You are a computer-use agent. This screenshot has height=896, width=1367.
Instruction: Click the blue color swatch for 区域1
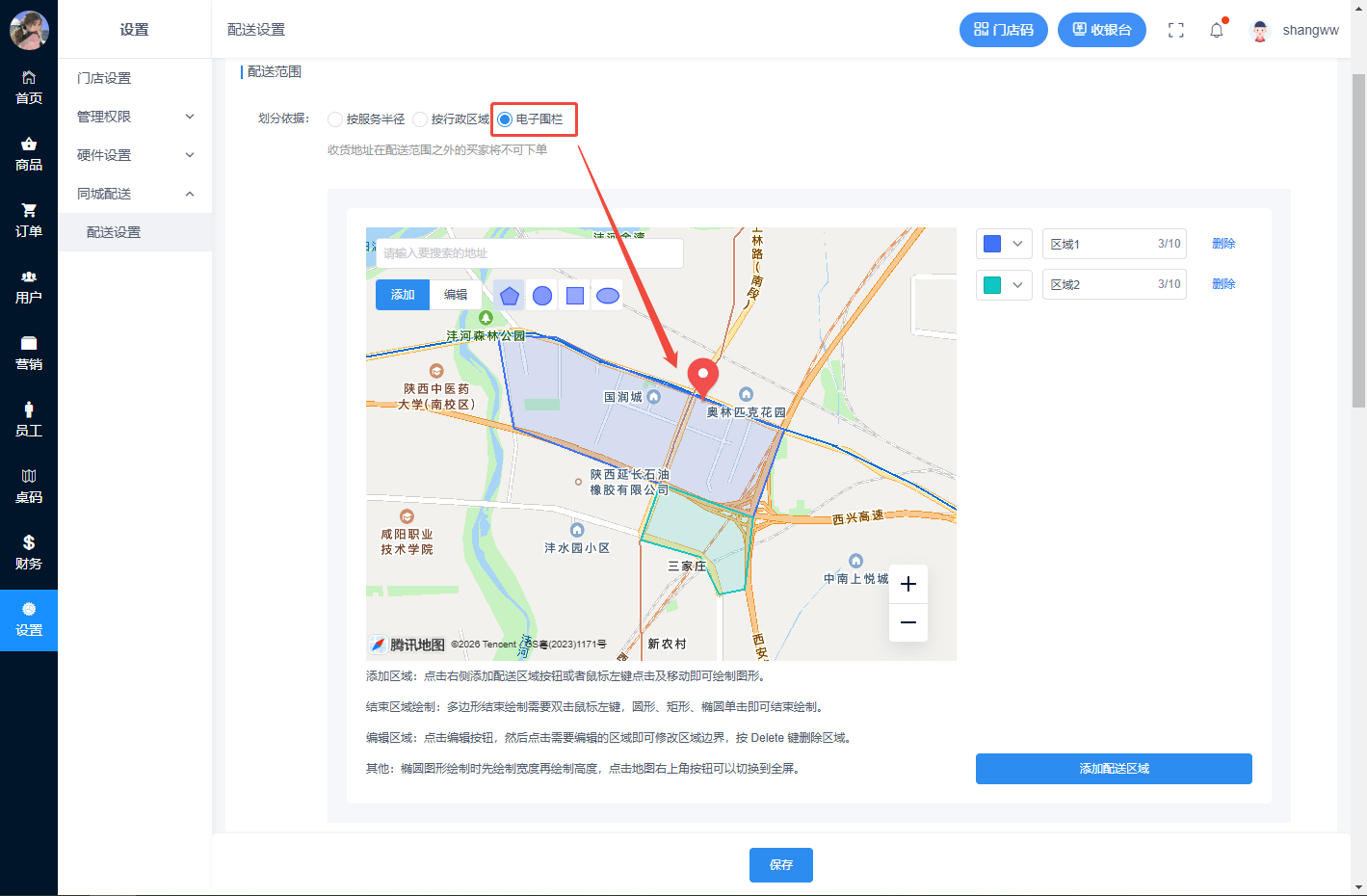click(x=992, y=244)
